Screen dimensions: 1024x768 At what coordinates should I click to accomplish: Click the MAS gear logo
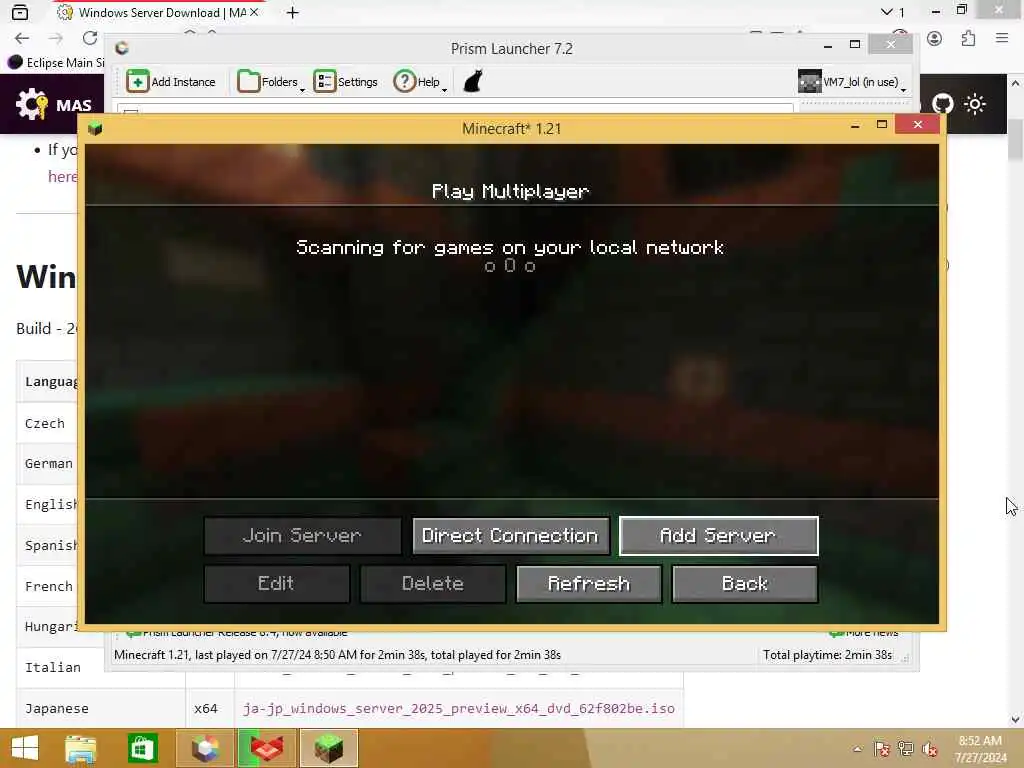[31, 104]
